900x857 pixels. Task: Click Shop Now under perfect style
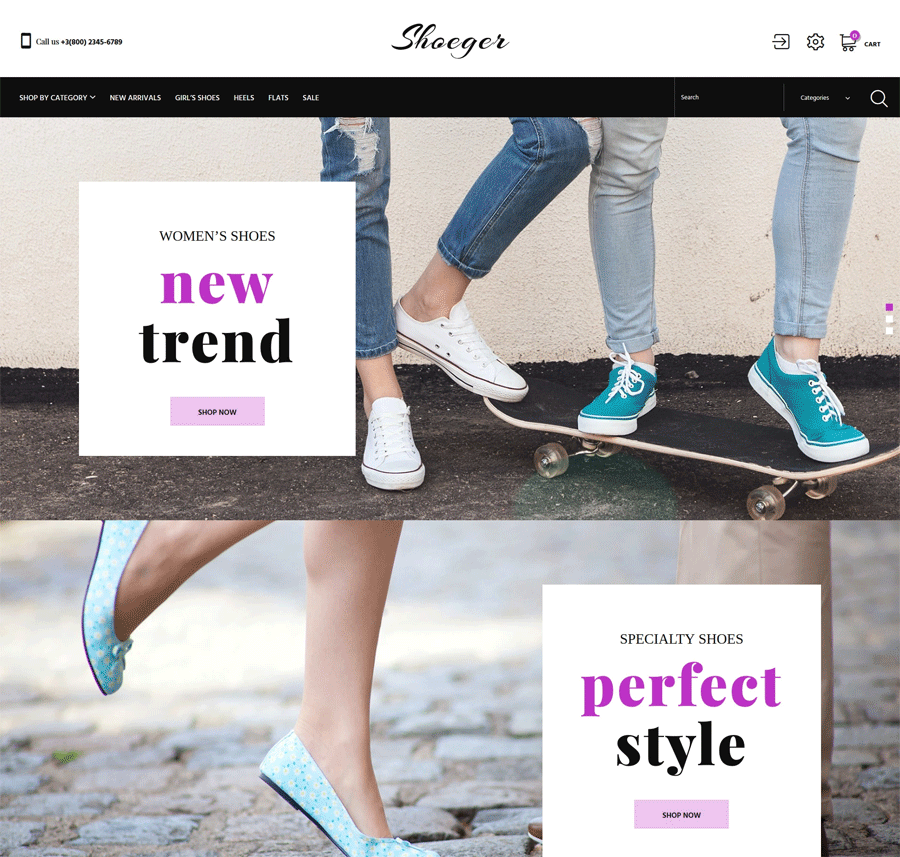pos(681,815)
